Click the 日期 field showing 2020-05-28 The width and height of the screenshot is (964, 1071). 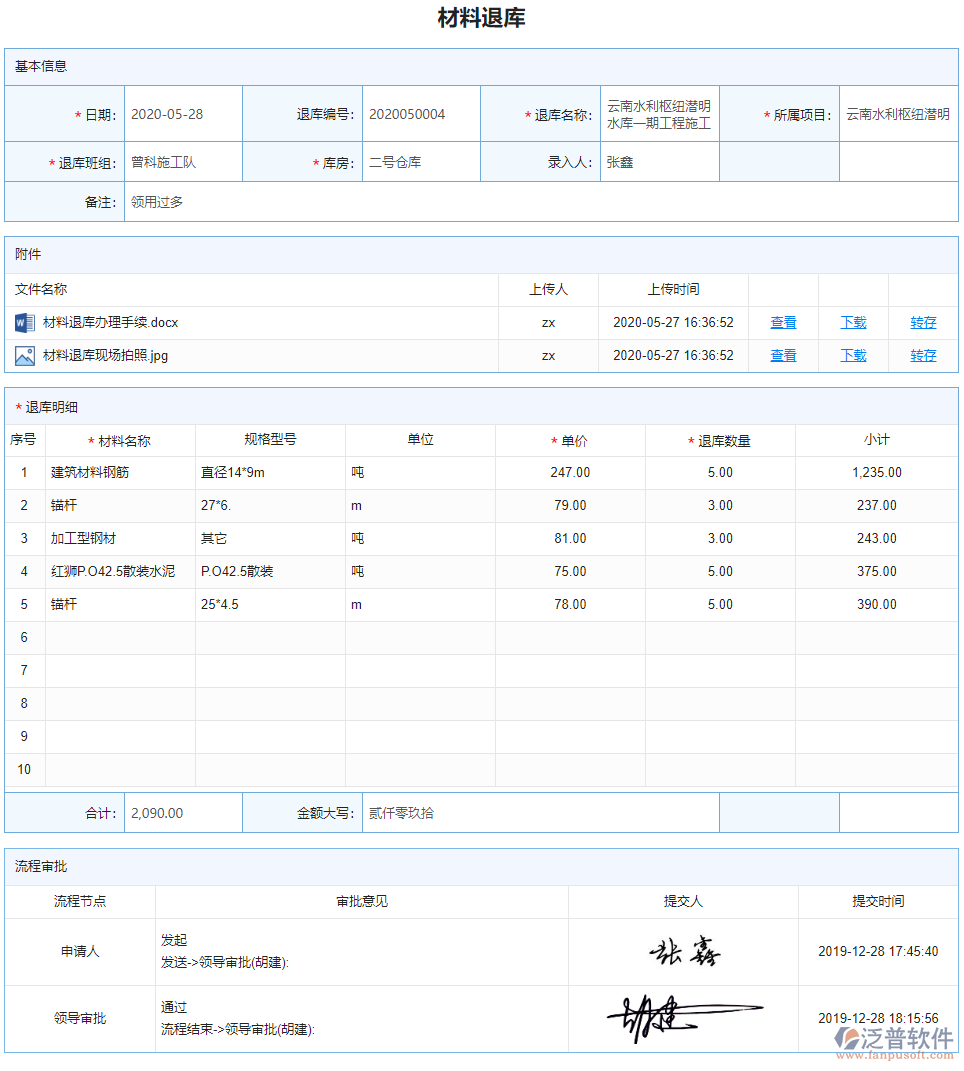coord(183,114)
